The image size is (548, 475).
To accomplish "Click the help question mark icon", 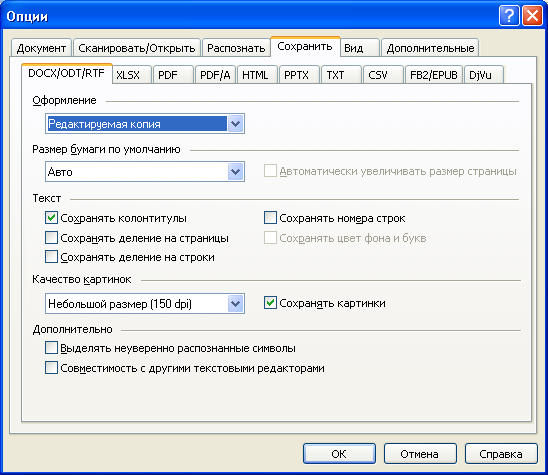I will pyautogui.click(x=509, y=16).
